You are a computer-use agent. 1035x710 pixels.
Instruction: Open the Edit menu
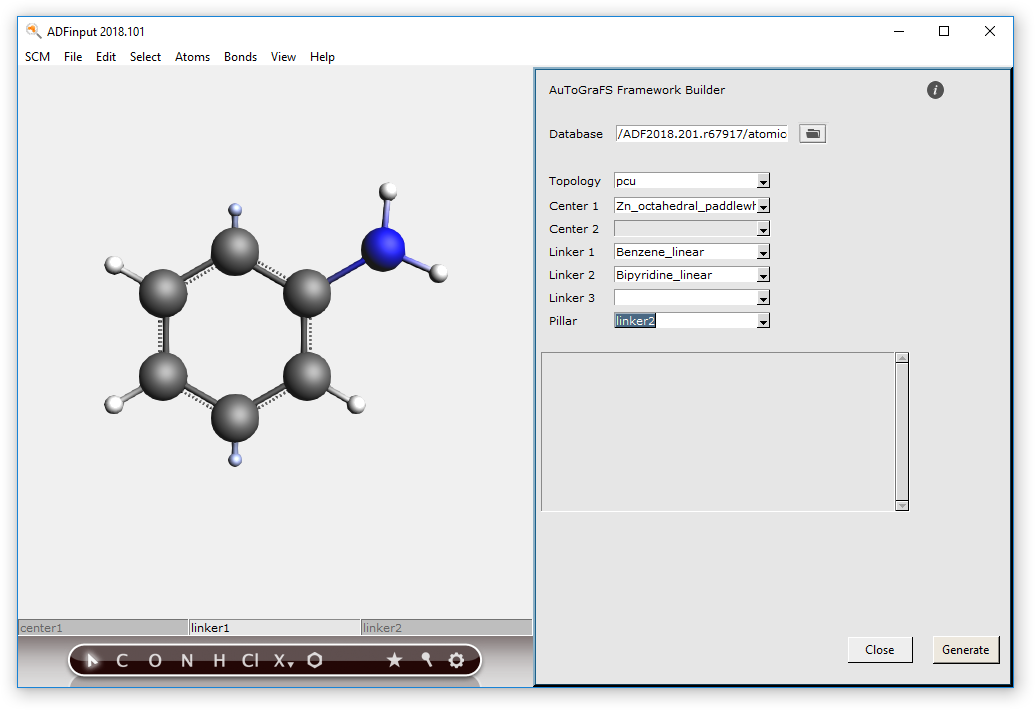click(106, 57)
